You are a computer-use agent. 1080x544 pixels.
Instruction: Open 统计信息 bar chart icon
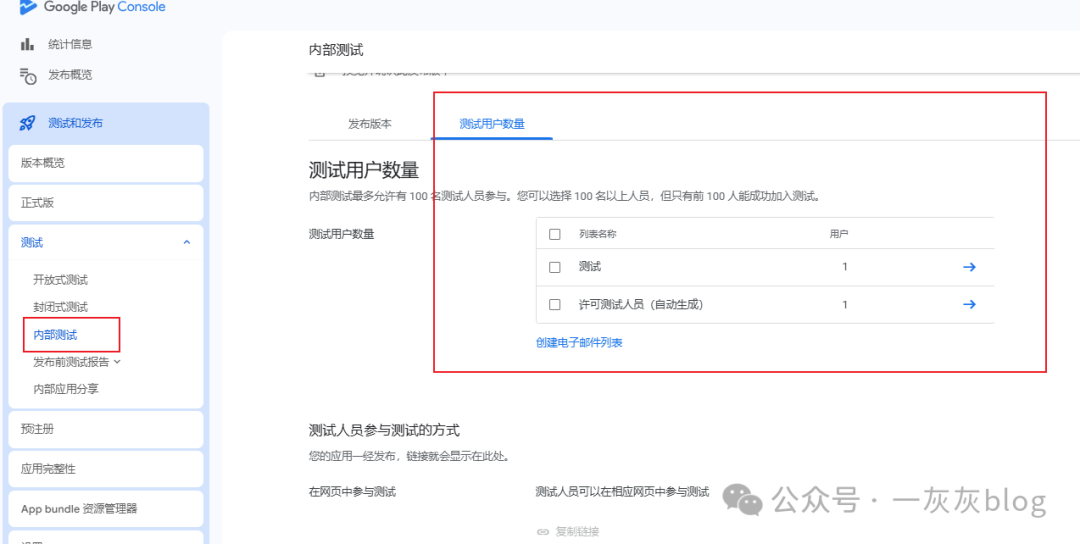pos(28,44)
